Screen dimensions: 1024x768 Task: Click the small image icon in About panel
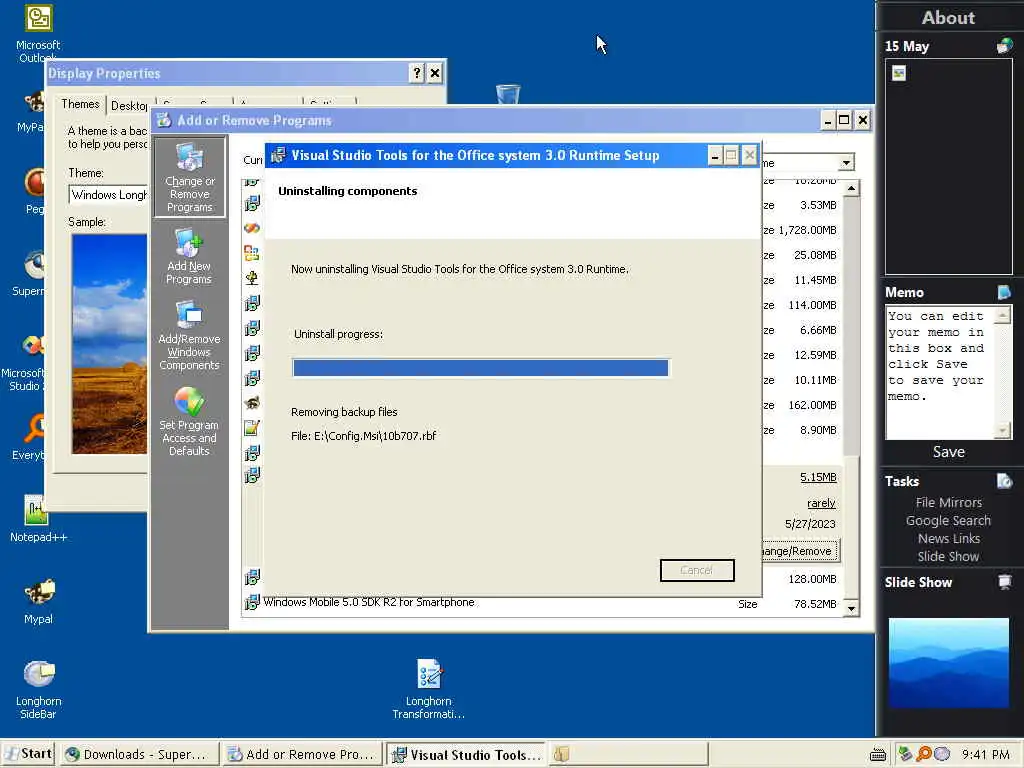899,73
